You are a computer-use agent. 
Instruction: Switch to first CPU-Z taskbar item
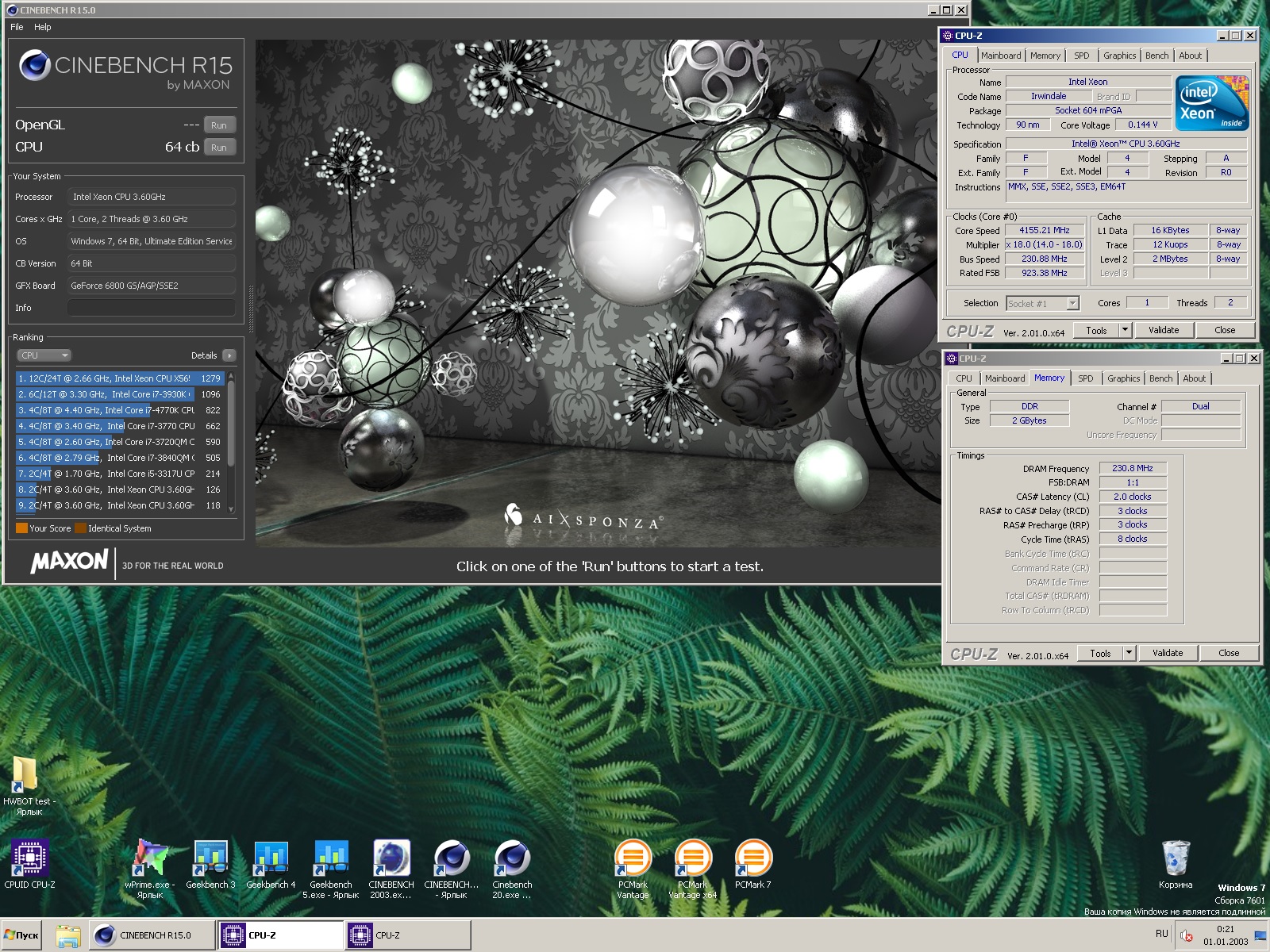280,935
